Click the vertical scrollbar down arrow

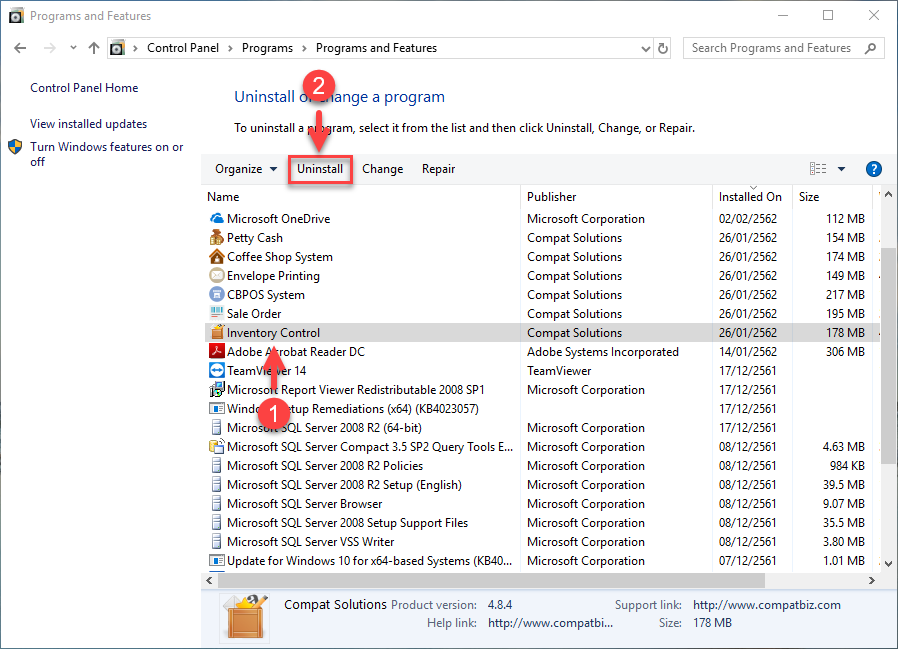click(888, 563)
